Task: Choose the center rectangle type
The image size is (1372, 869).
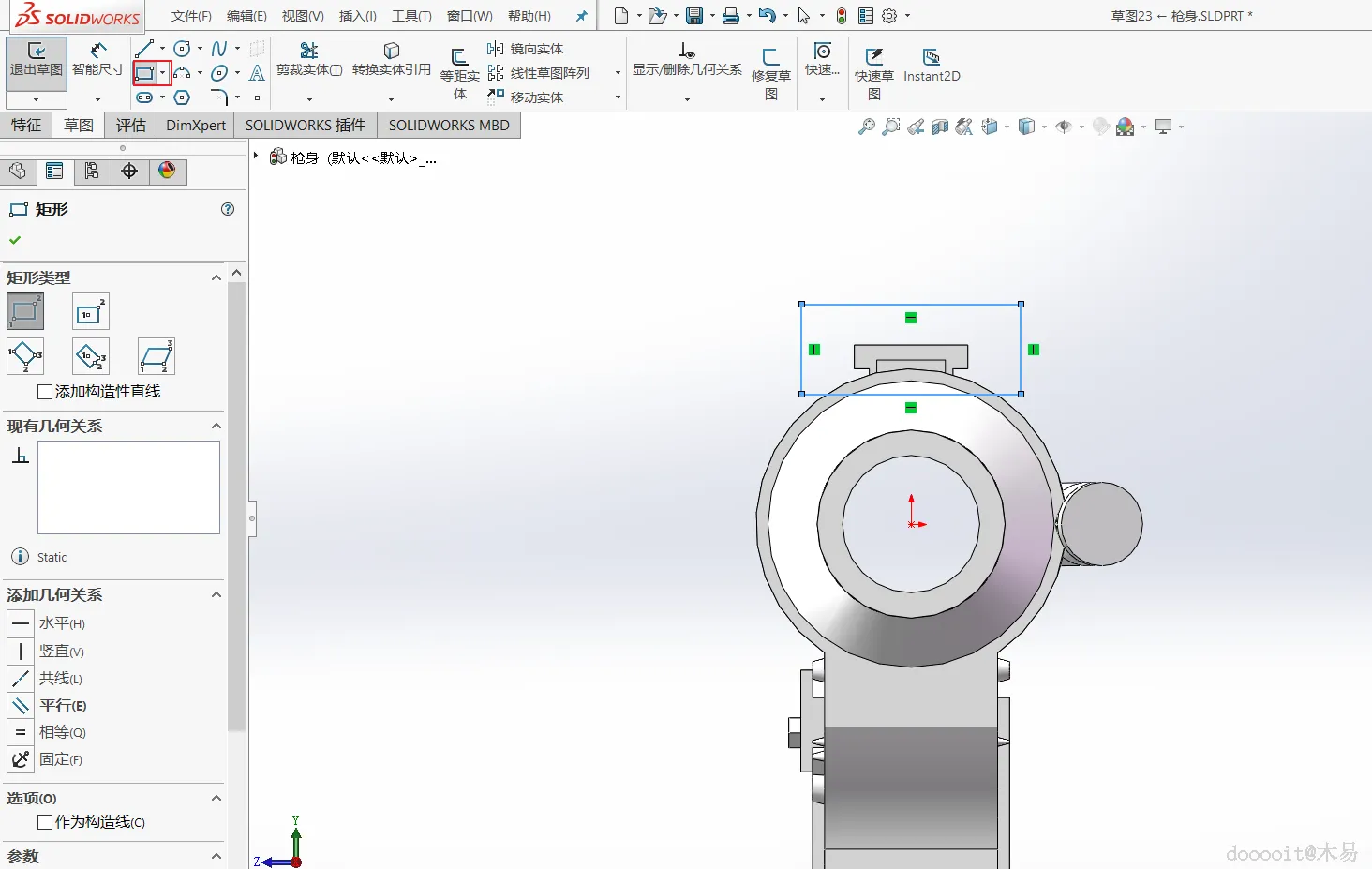Action: coord(91,312)
